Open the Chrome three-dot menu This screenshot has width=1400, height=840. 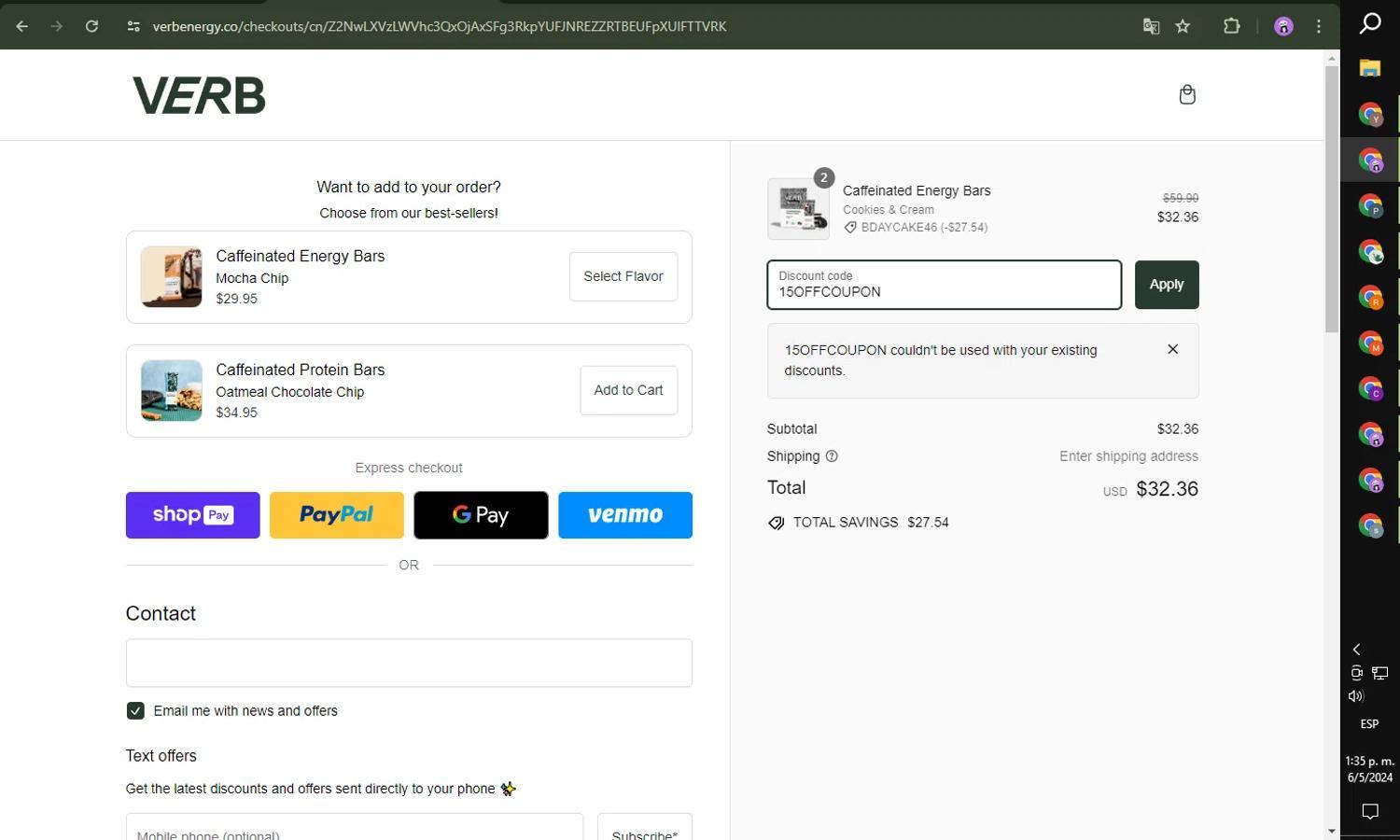pos(1319,26)
